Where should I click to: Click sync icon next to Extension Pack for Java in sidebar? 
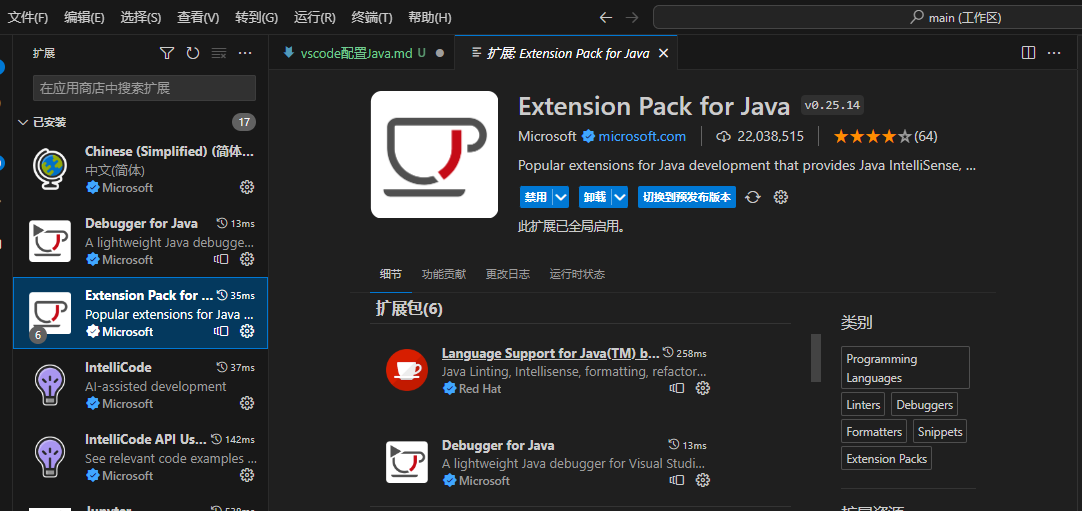tap(221, 331)
